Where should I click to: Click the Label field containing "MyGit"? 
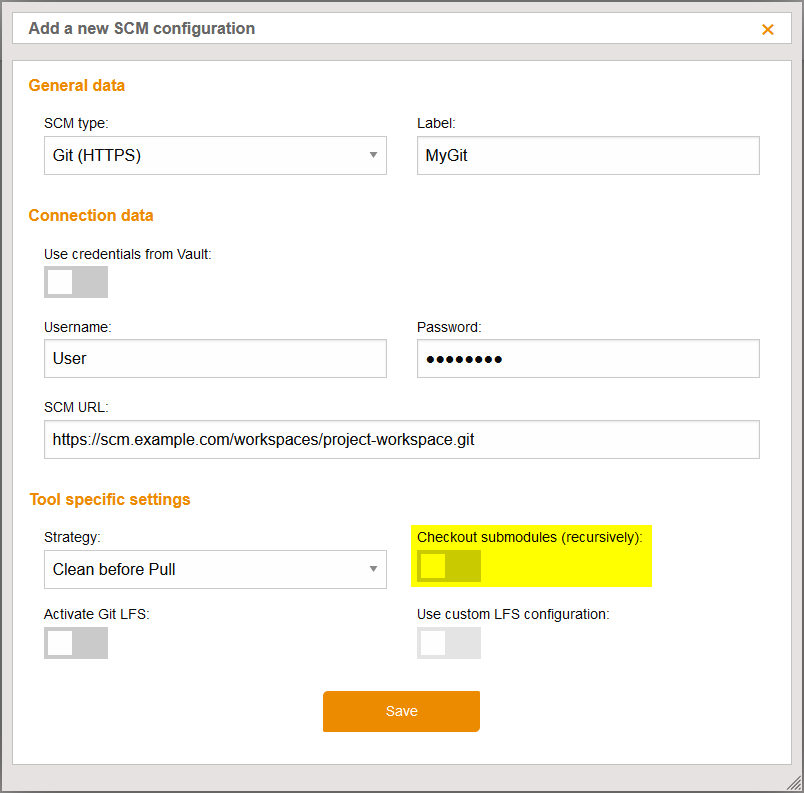coord(588,155)
